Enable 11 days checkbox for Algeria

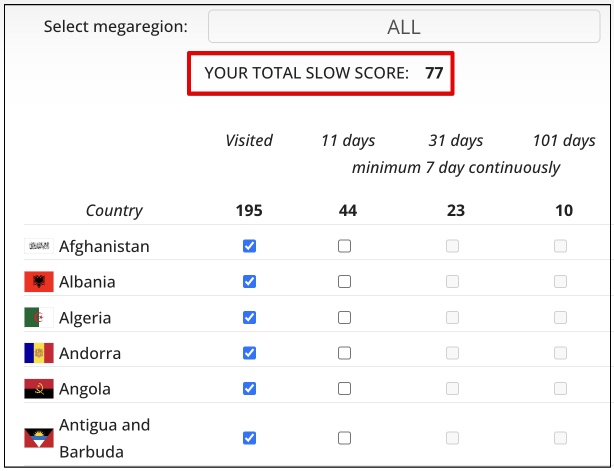tap(345, 318)
